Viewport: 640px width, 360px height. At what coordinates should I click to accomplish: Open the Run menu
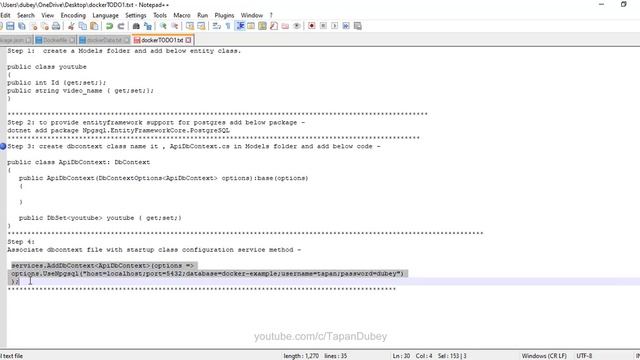click(x=202, y=15)
